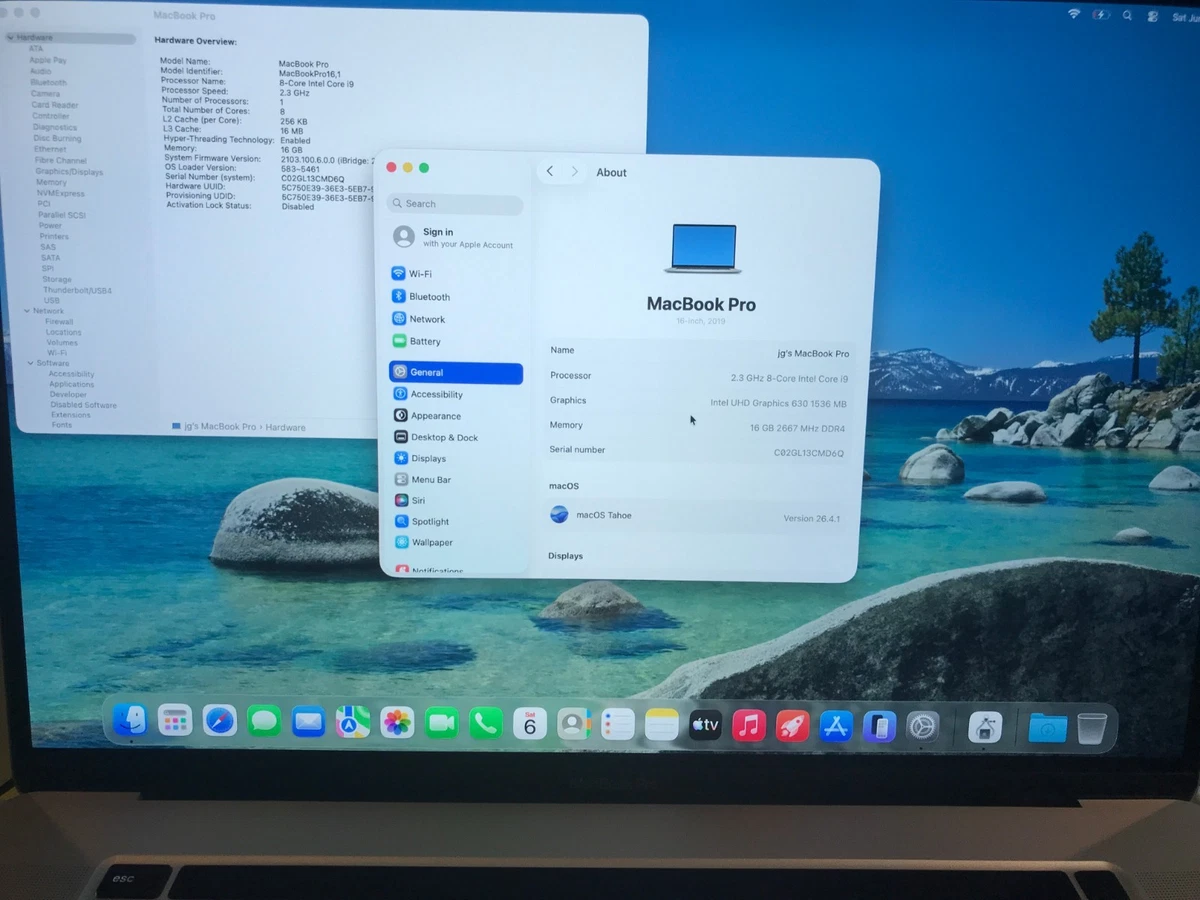Click the battery status icon in menu bar
1200x900 pixels.
coord(1102,15)
